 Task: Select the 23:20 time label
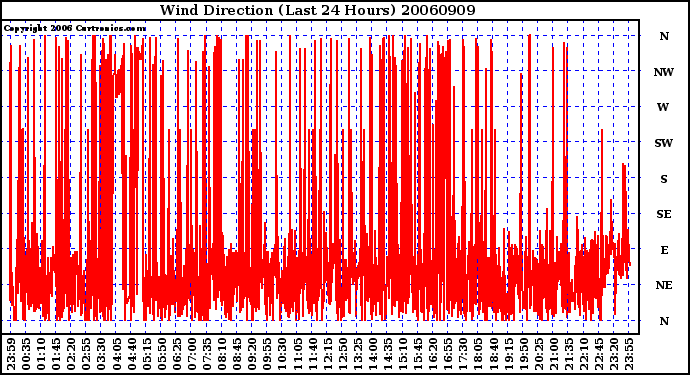click(x=614, y=354)
